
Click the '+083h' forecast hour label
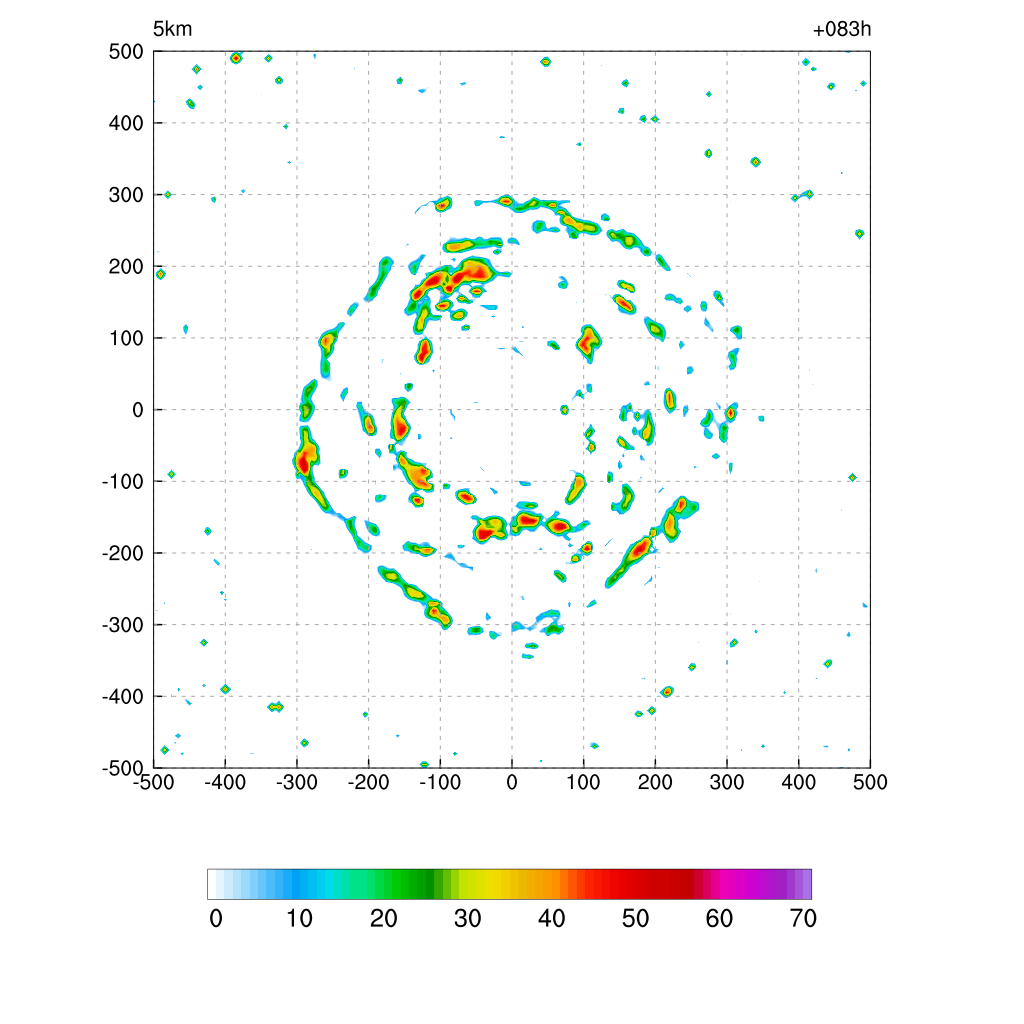(x=842, y=29)
